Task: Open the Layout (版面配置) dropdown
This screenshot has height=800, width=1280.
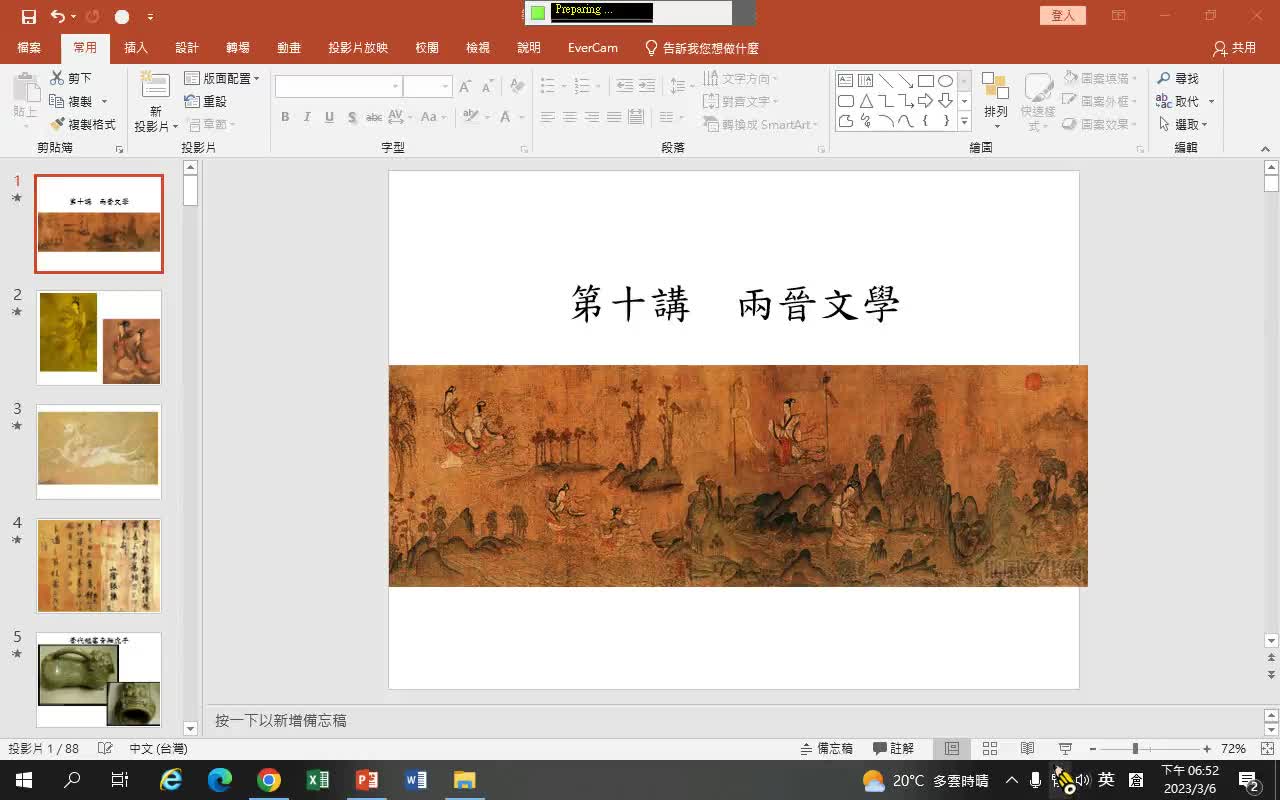Action: (222, 78)
